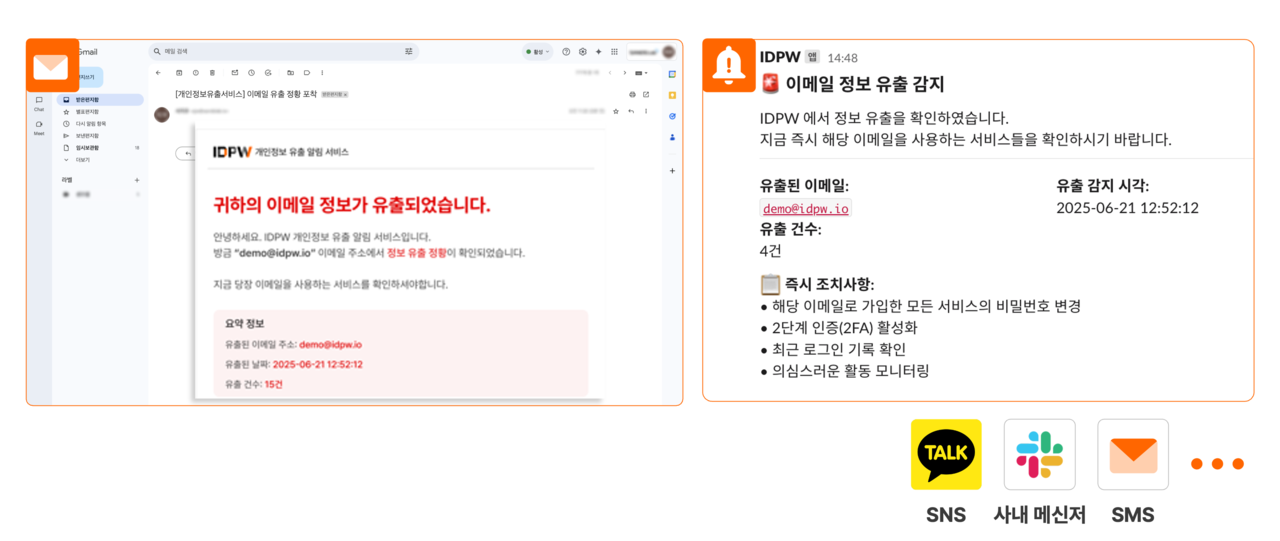Remove the 받은편지함 label chip from subject
This screenshot has width=1280, height=541.
click(345, 94)
